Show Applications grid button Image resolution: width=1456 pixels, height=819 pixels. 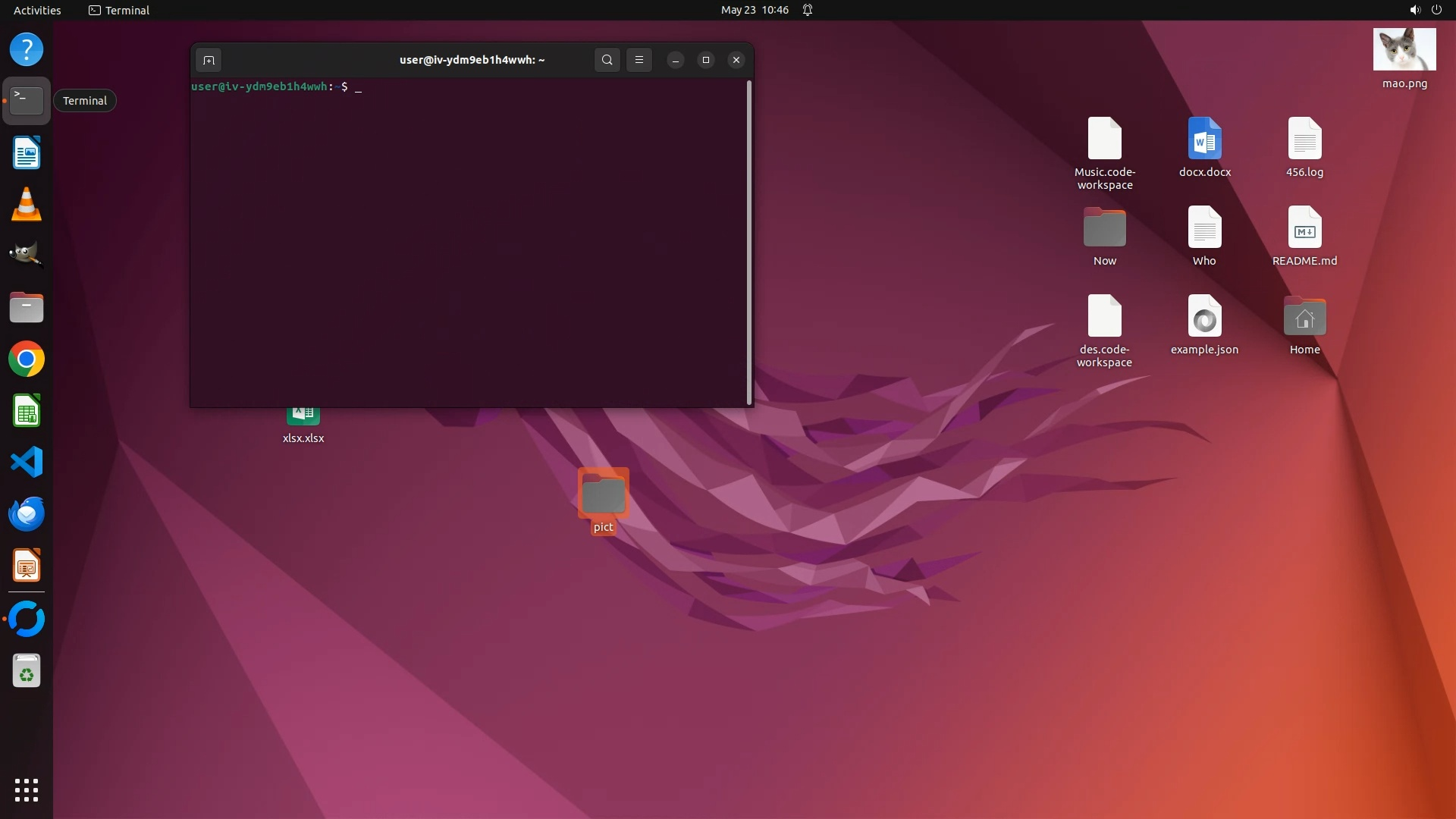tap(27, 790)
